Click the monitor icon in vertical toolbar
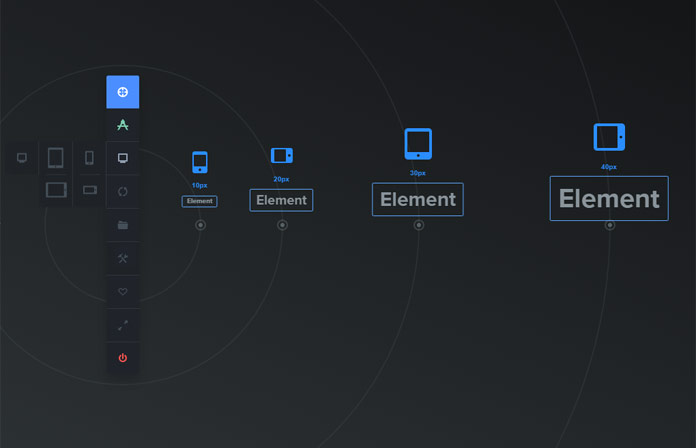 tap(122, 158)
